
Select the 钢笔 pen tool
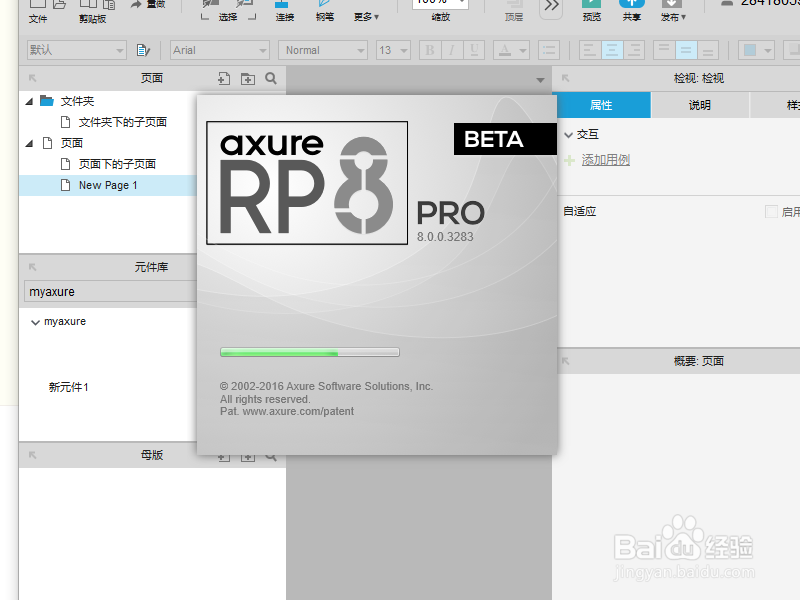click(x=324, y=10)
